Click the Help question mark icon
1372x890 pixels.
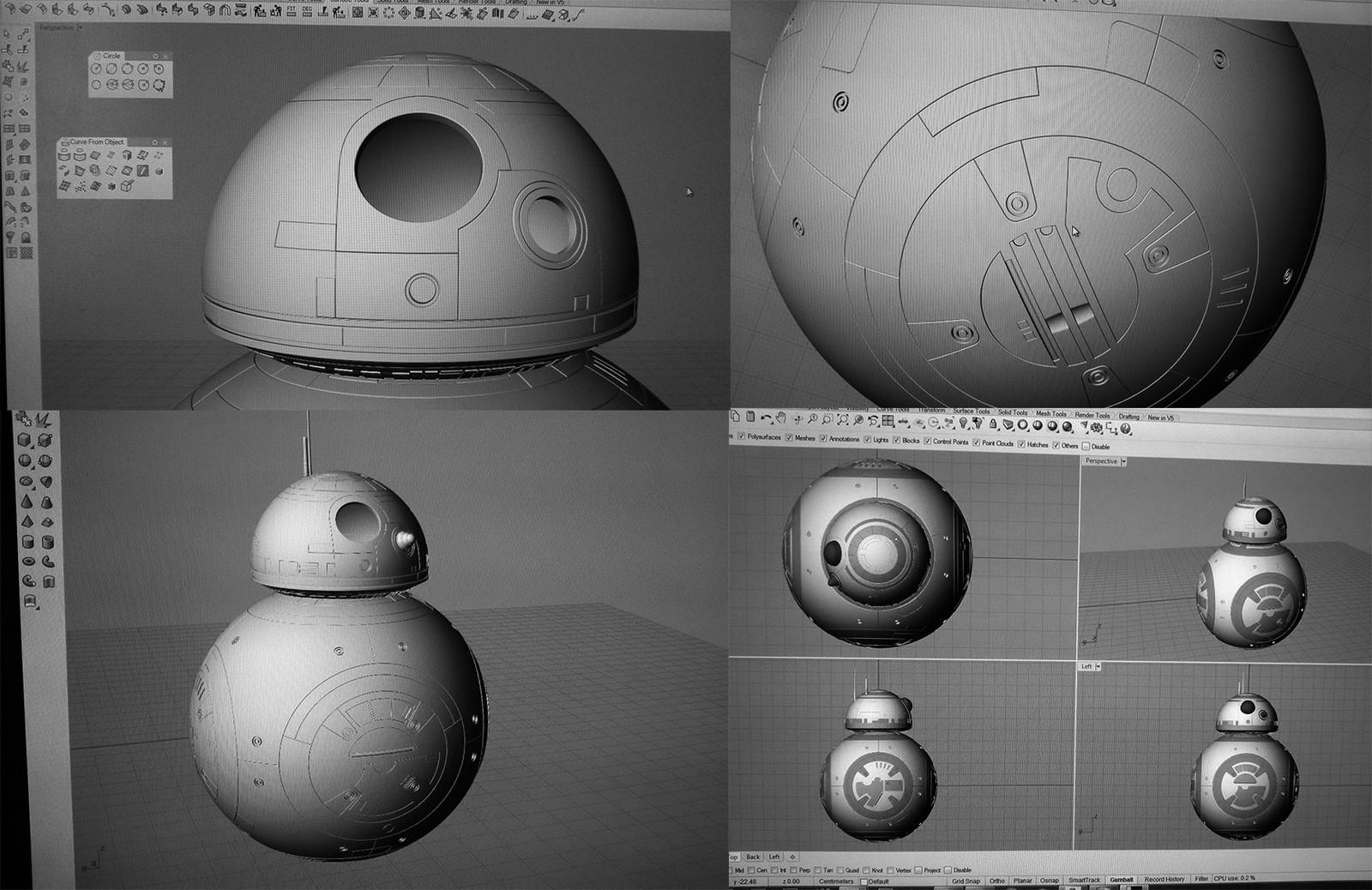click(x=1125, y=429)
